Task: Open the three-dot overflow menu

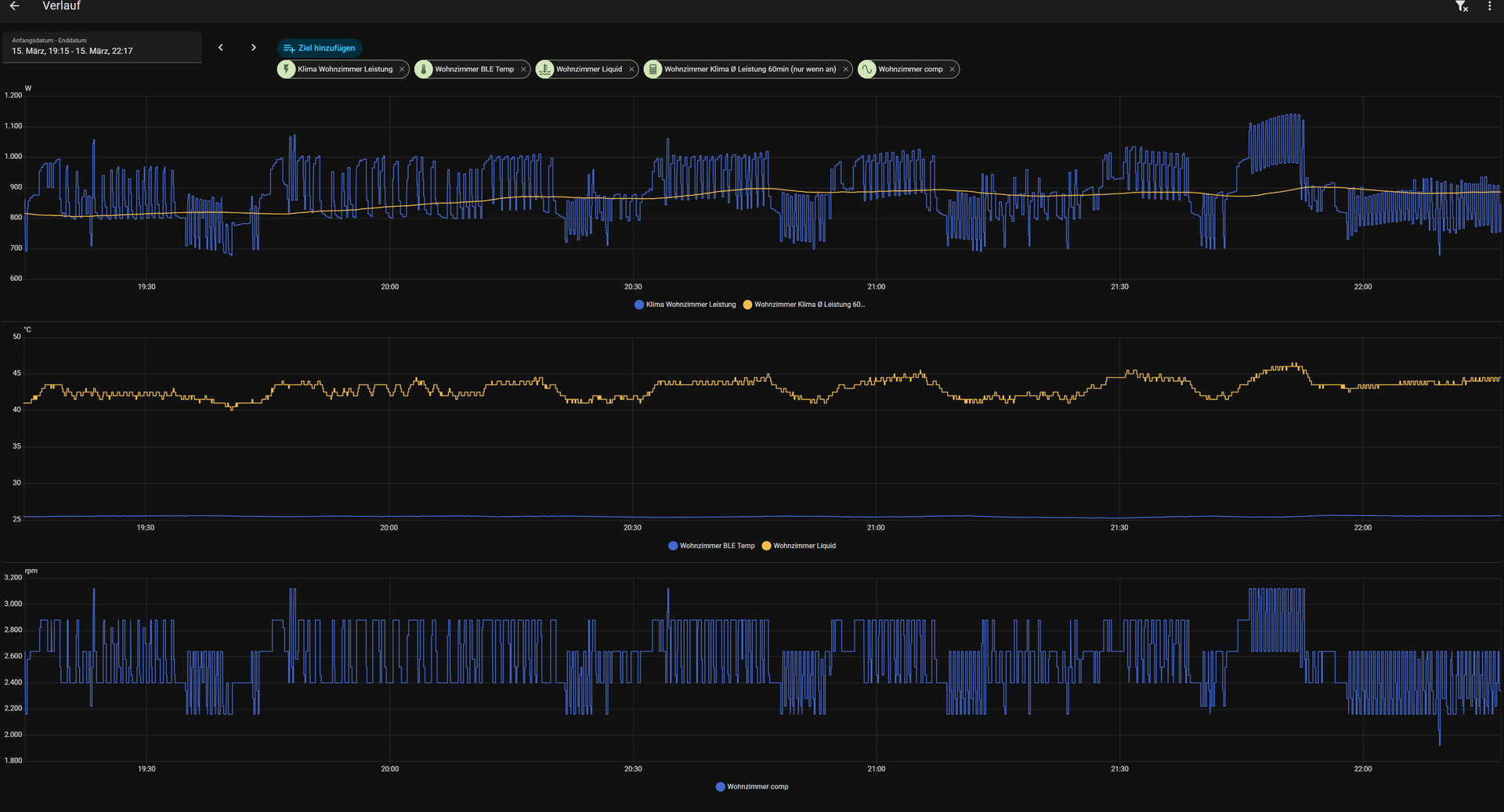Action: pos(1489,6)
